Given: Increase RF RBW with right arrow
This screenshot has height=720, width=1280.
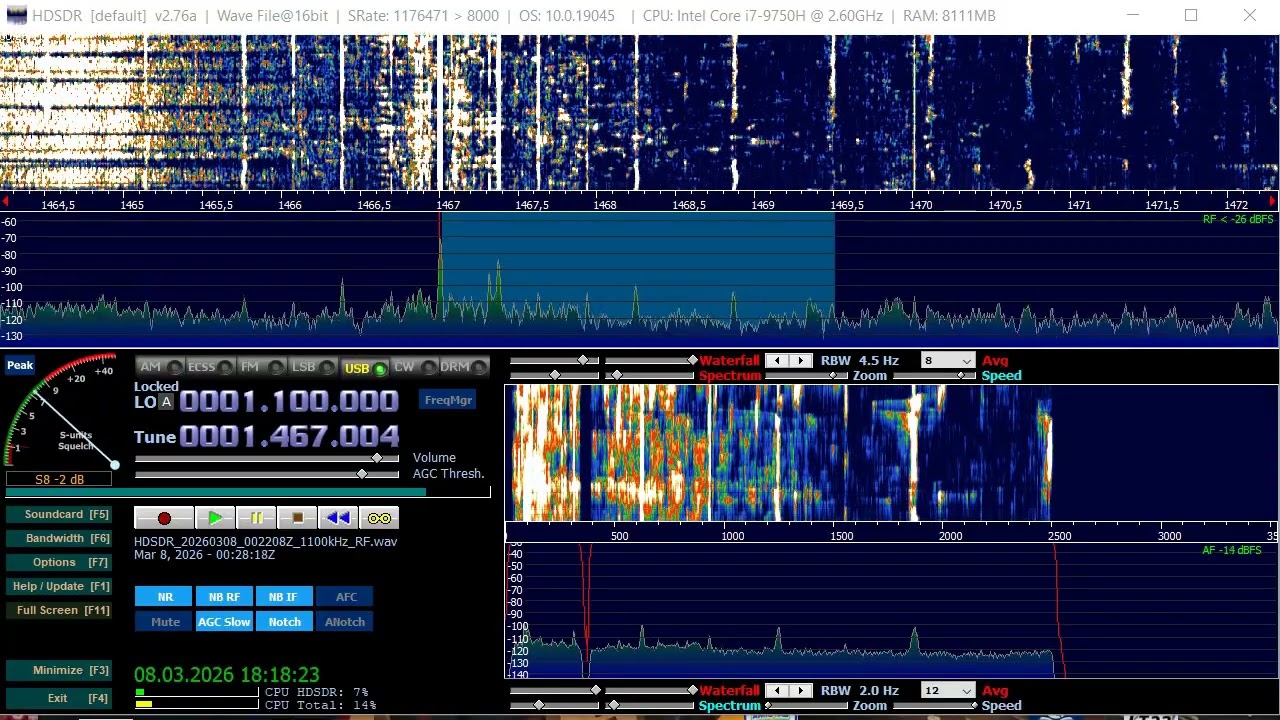Looking at the screenshot, I should [800, 360].
